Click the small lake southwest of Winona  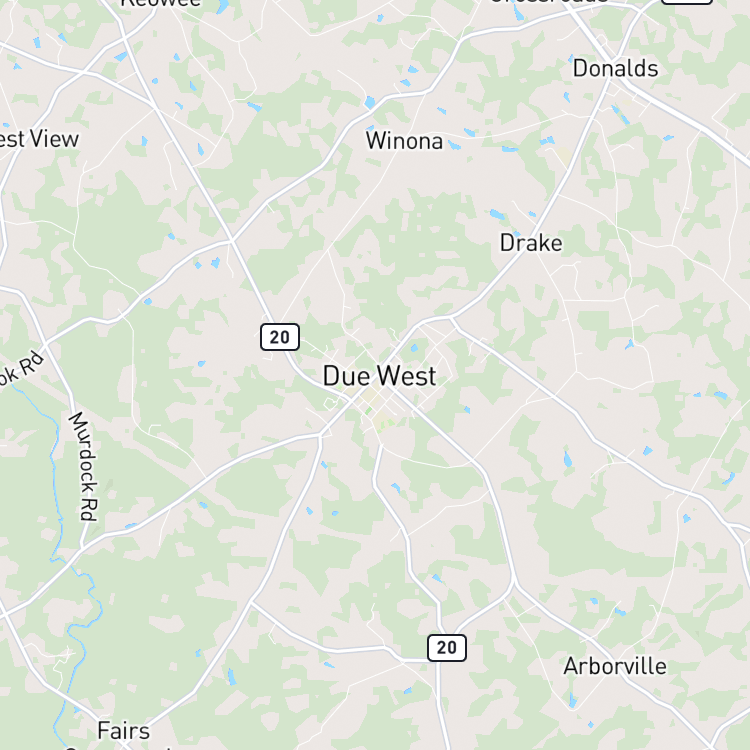[370, 102]
